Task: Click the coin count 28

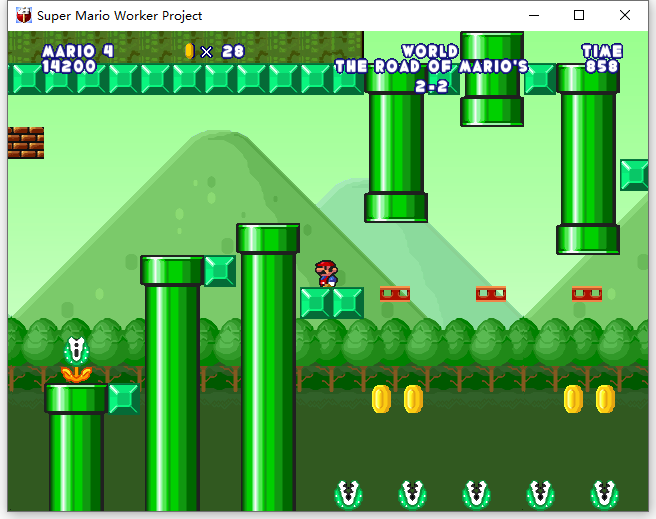Action: pyautogui.click(x=233, y=51)
